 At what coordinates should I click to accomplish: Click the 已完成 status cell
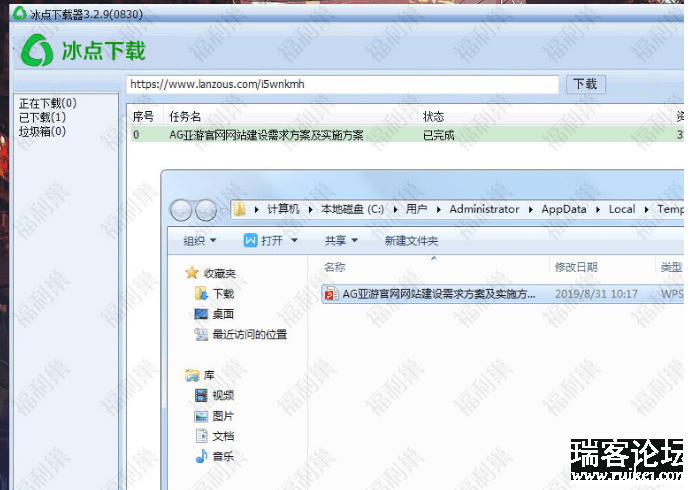(439, 135)
